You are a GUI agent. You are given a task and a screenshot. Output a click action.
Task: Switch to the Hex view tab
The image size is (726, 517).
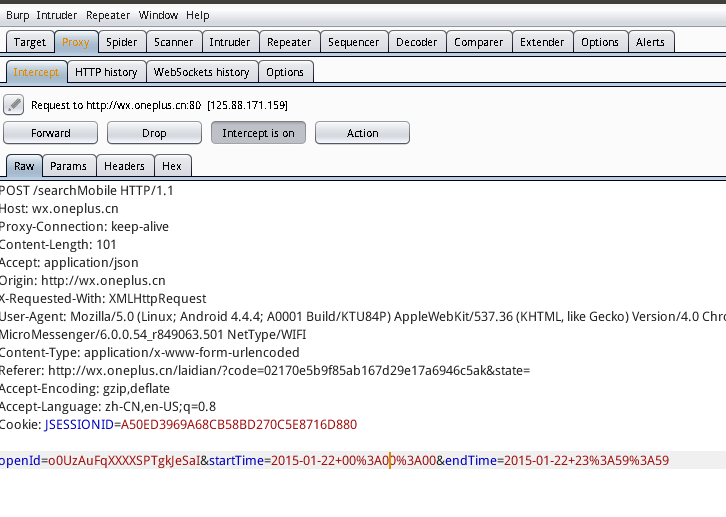point(172,166)
